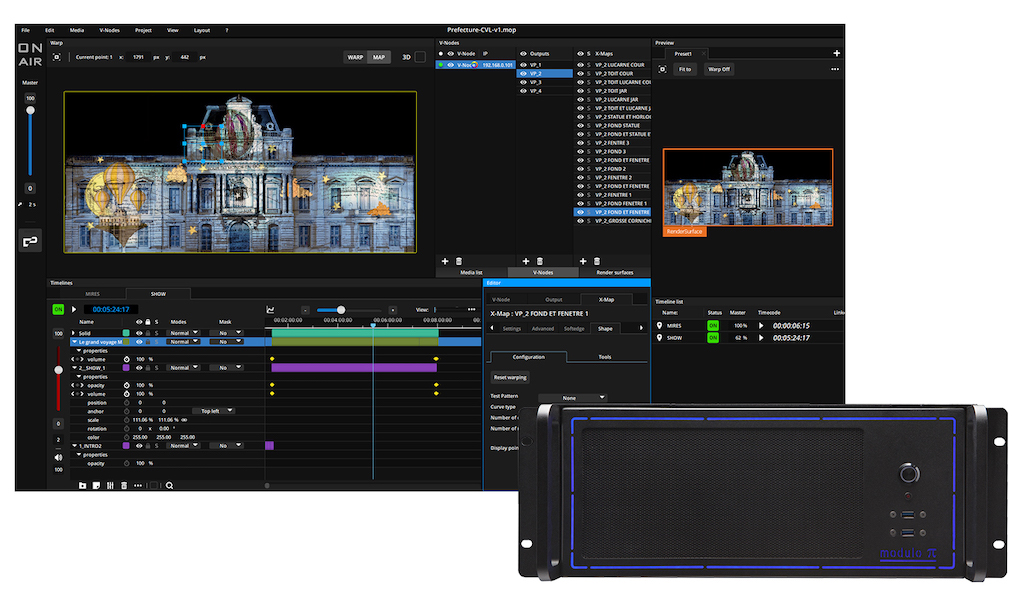
Task: Delete the selected V-Node with trash icon
Action: (x=458, y=261)
